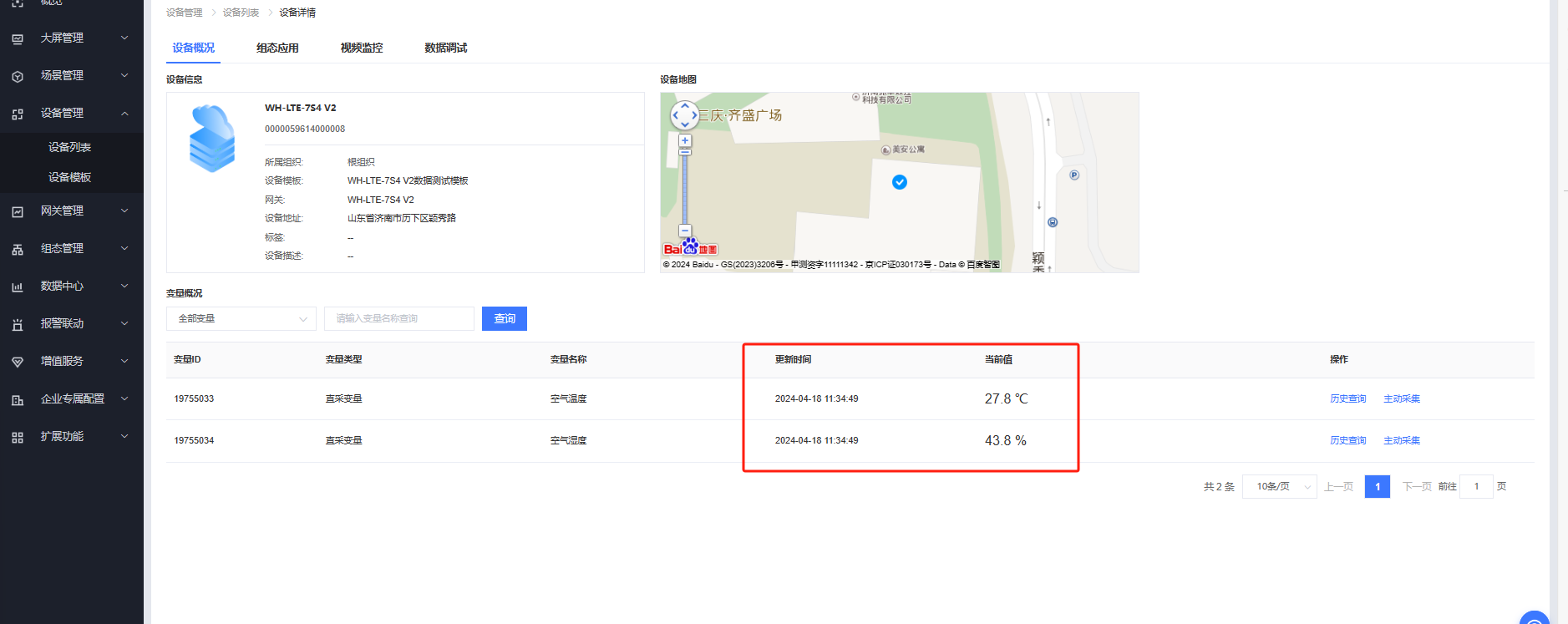Switch to the 视频监控 tab

362,48
